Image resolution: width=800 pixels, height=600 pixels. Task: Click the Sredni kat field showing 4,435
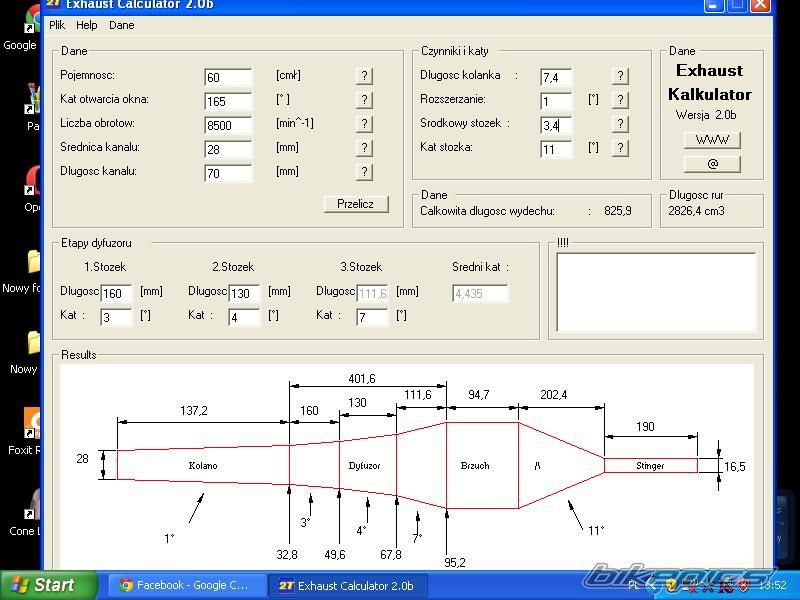pyautogui.click(x=480, y=293)
